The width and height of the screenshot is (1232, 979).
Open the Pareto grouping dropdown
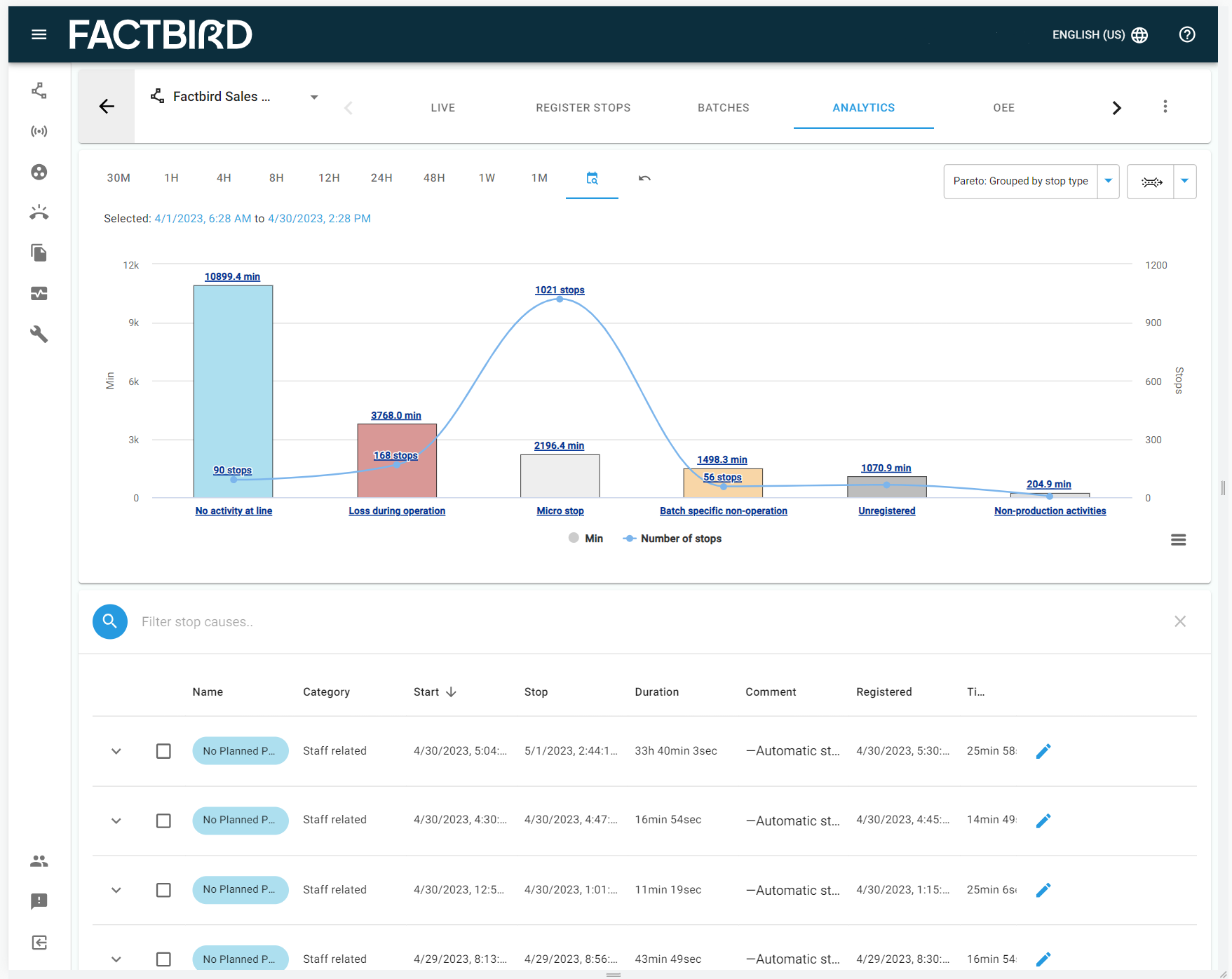pos(1108,181)
